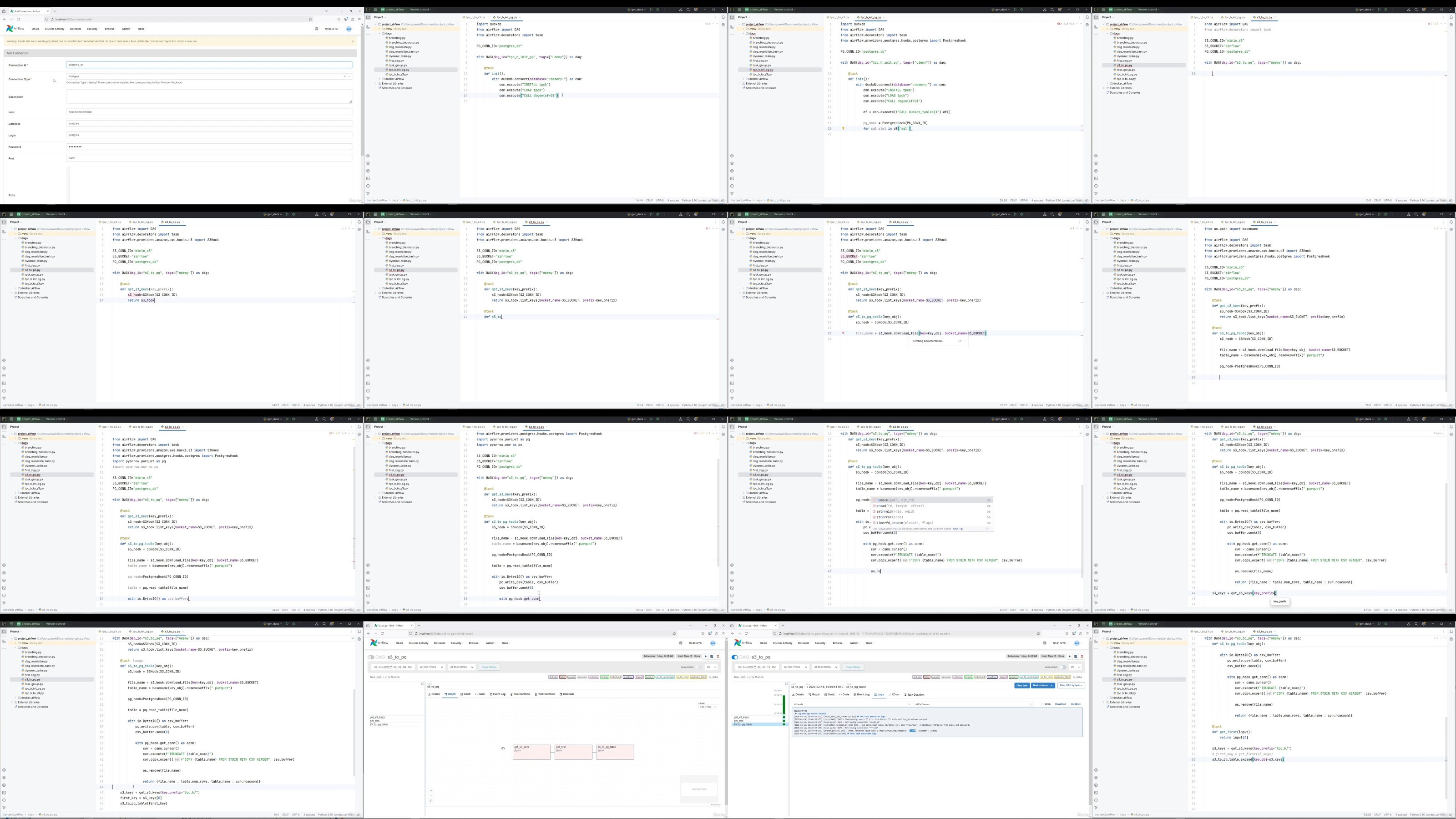Open a new tab beside Add Connection tab
1456x819 pixels.
(55, 11)
